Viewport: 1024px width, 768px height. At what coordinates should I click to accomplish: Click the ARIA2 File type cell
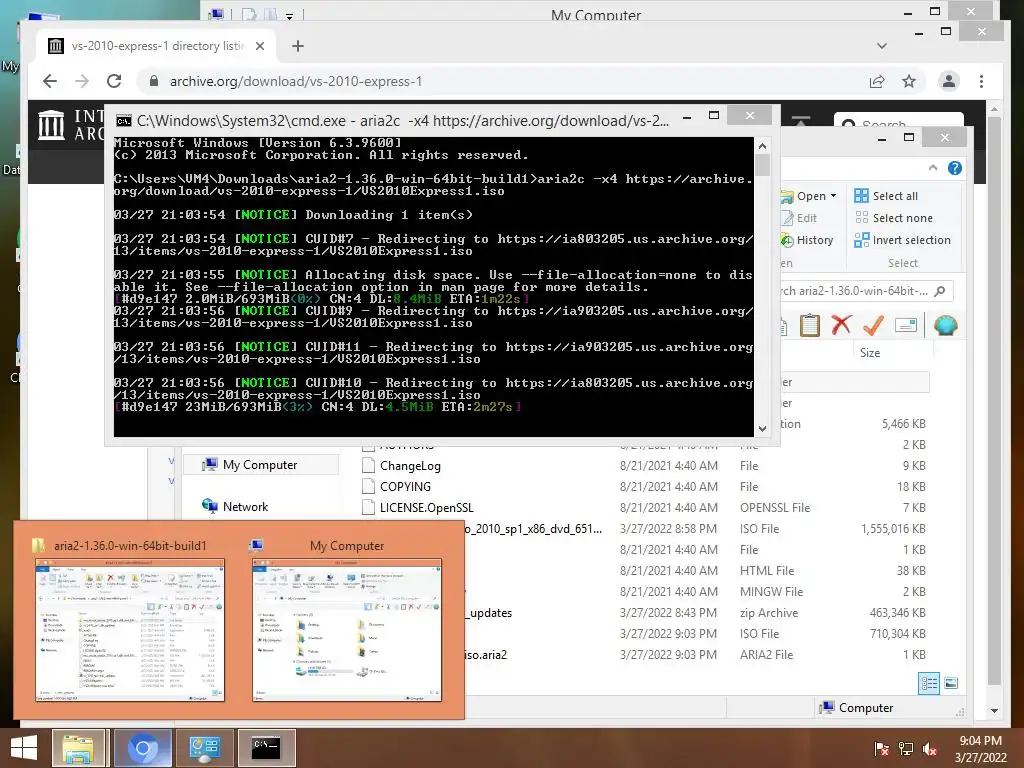point(766,655)
